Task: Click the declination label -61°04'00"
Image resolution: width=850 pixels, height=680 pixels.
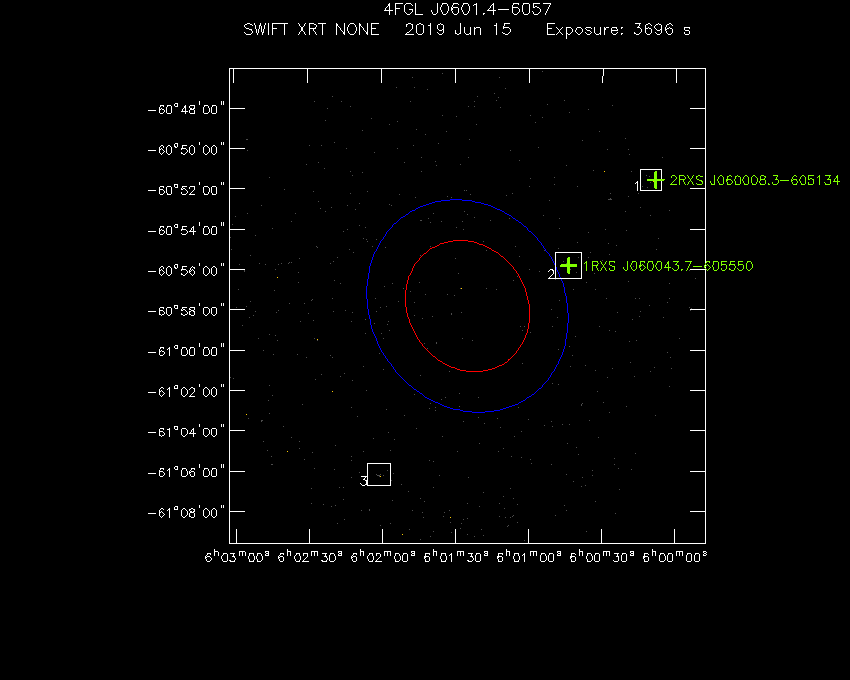Action: click(186, 432)
